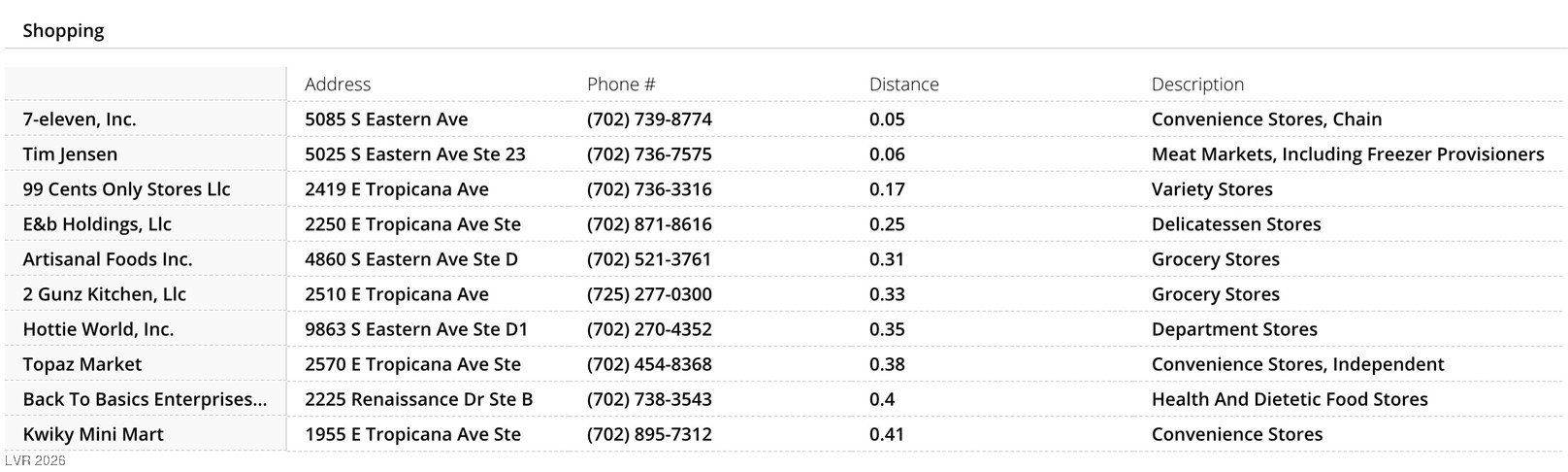Click address 2225 Renaissance Dr Ste B
The image size is (1568, 472).
[x=418, y=399]
